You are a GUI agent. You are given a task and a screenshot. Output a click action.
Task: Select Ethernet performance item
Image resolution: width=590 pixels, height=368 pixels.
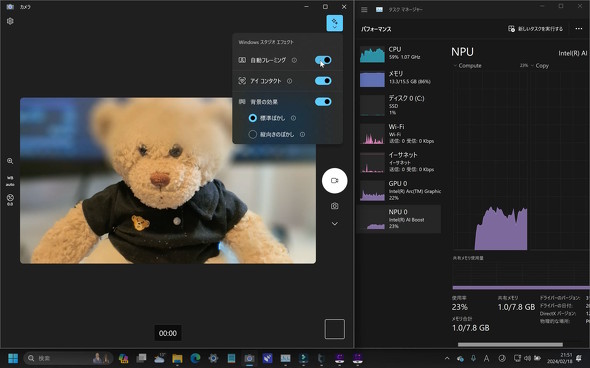(x=399, y=162)
